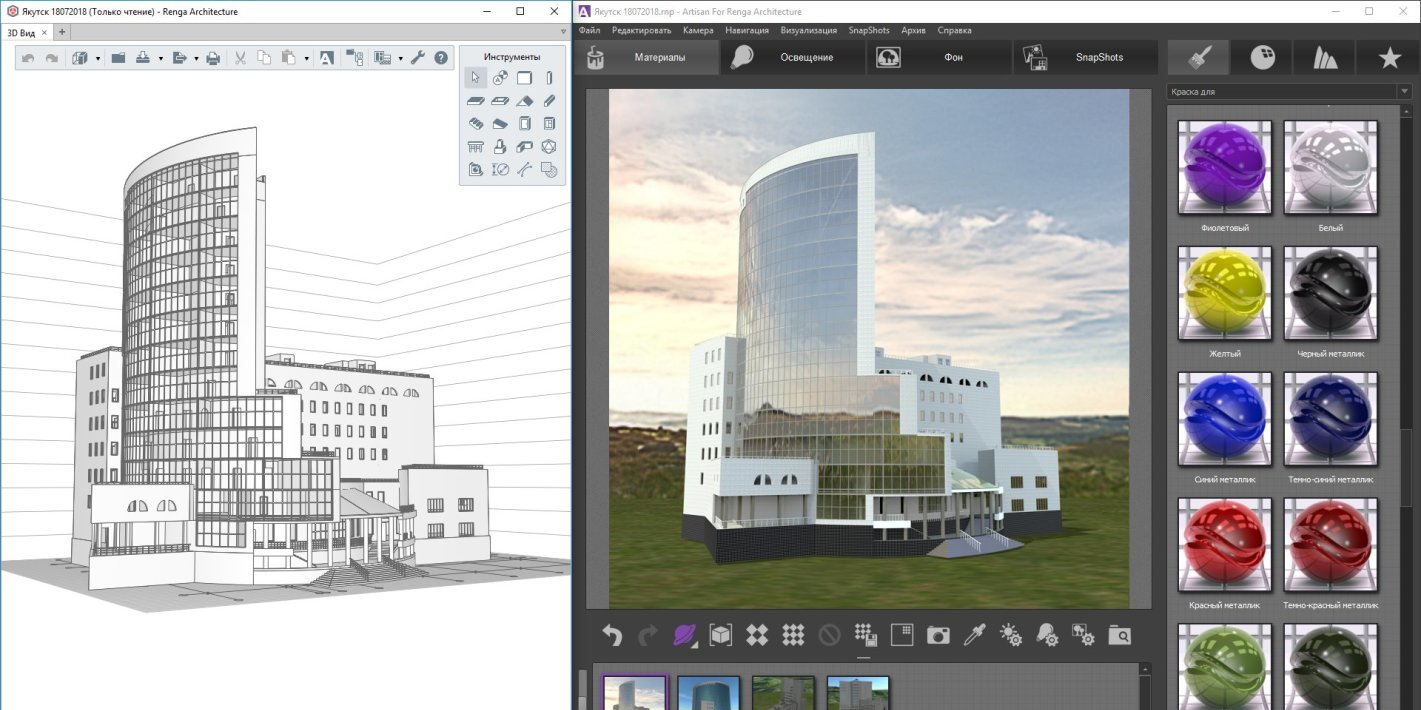Image resolution: width=1421 pixels, height=710 pixels.
Task: Click the Print icon in Renga toolbar
Action: (214, 58)
